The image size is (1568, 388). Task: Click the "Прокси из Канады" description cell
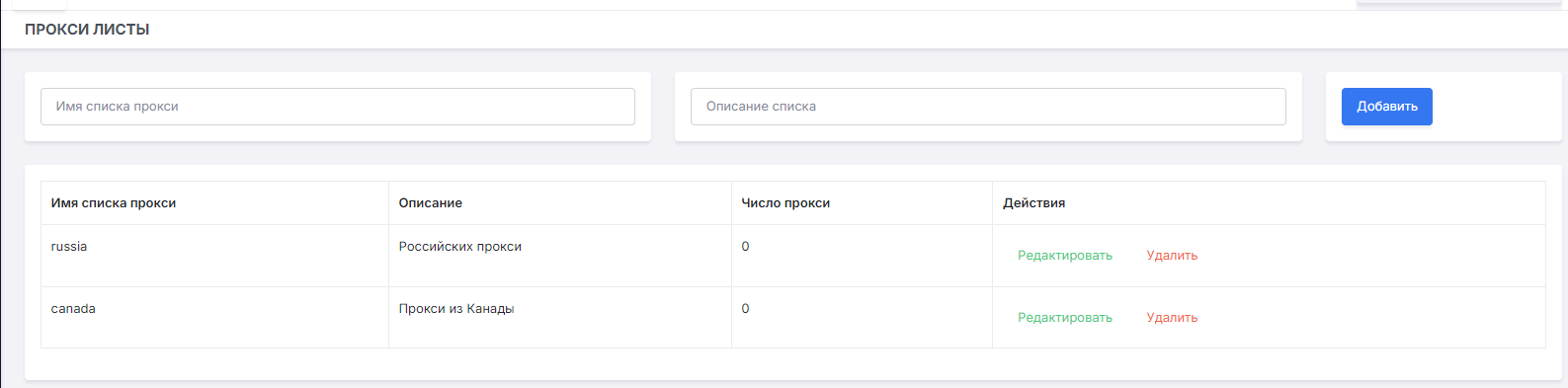click(560, 318)
